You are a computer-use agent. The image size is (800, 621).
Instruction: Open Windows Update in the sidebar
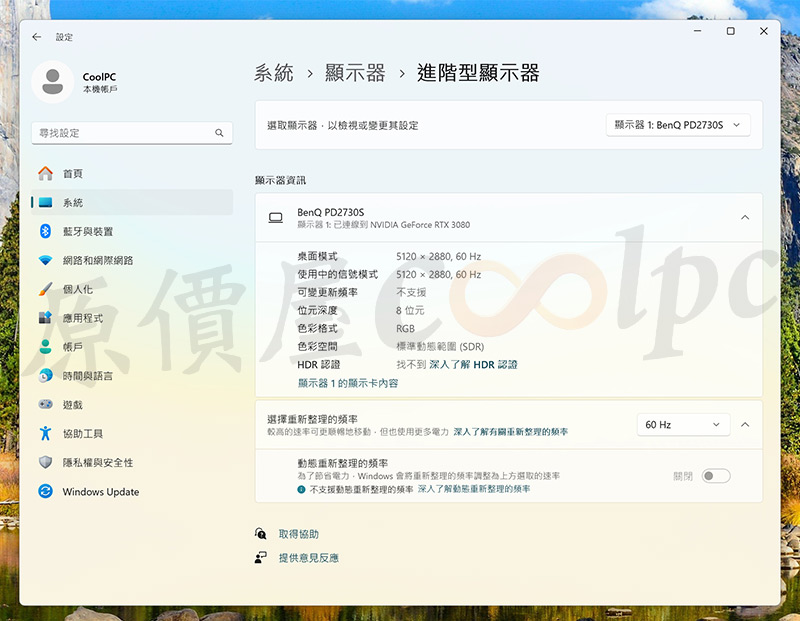(132, 491)
